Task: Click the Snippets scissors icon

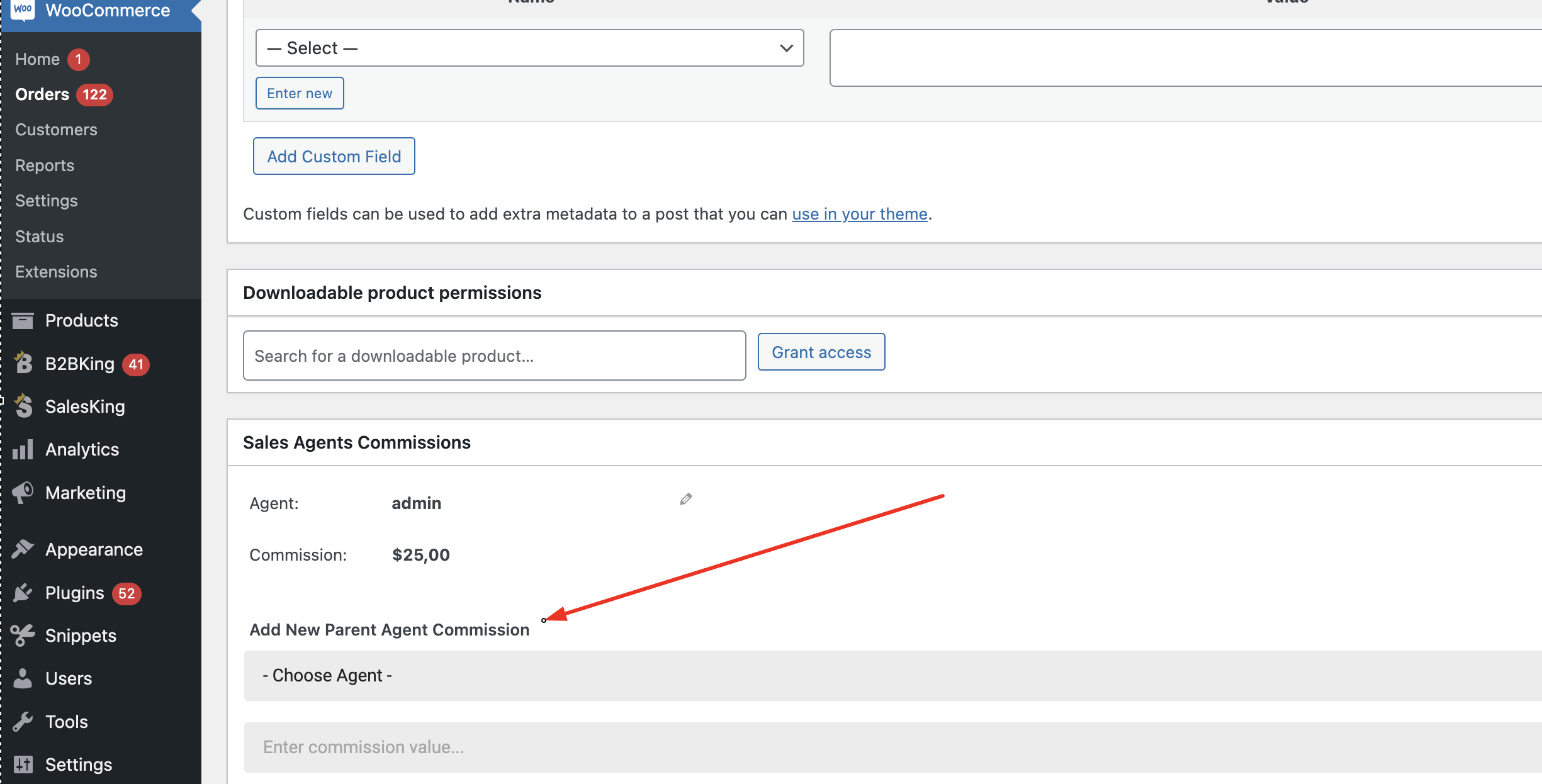Action: point(23,636)
